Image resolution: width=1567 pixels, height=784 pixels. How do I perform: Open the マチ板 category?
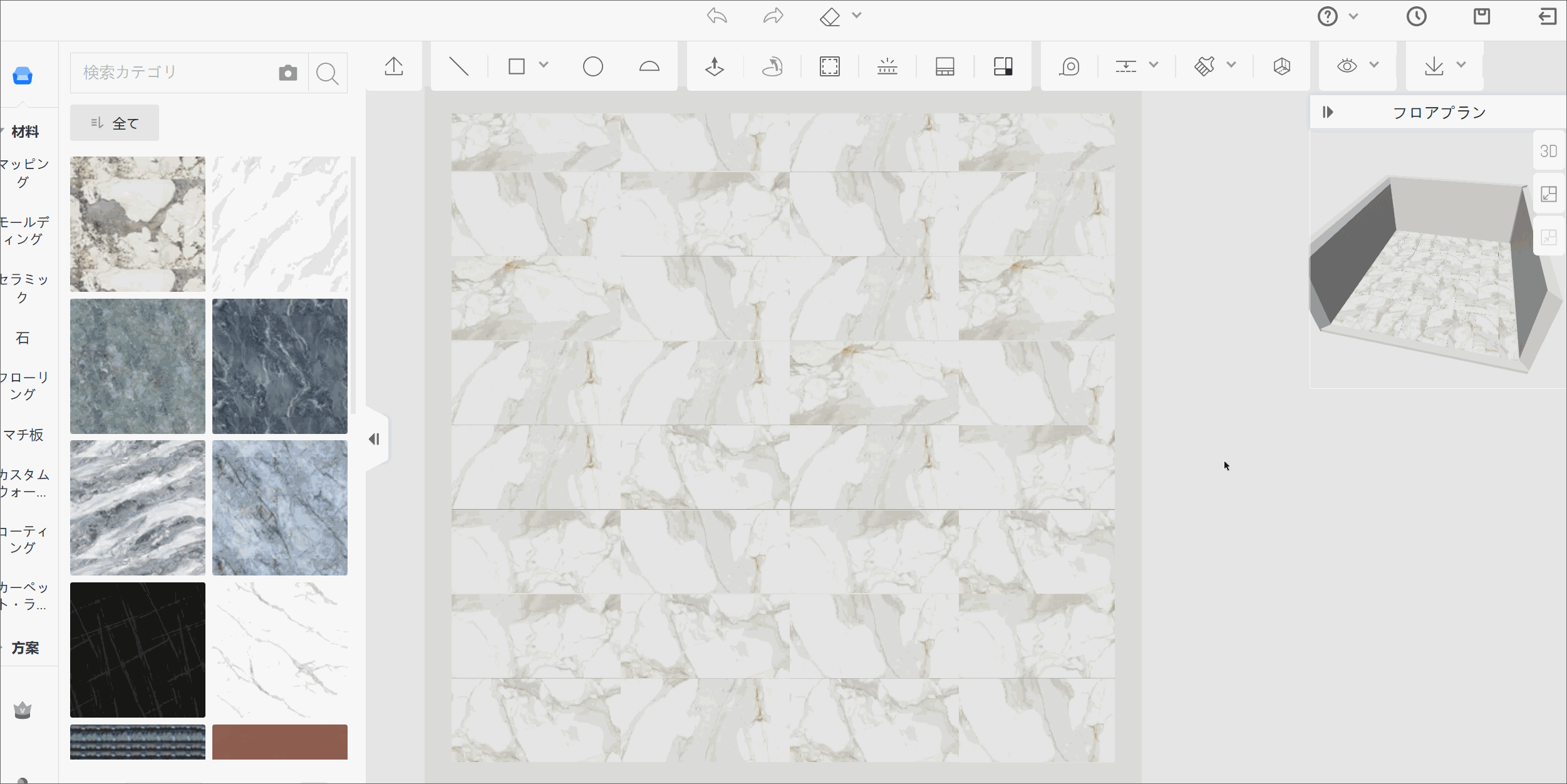click(x=23, y=435)
